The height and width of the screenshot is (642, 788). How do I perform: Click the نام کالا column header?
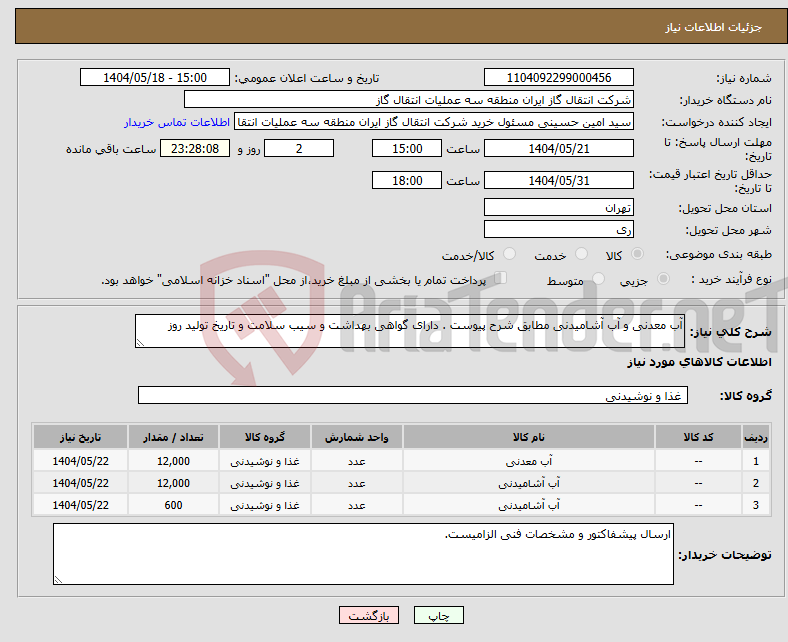[x=529, y=437]
